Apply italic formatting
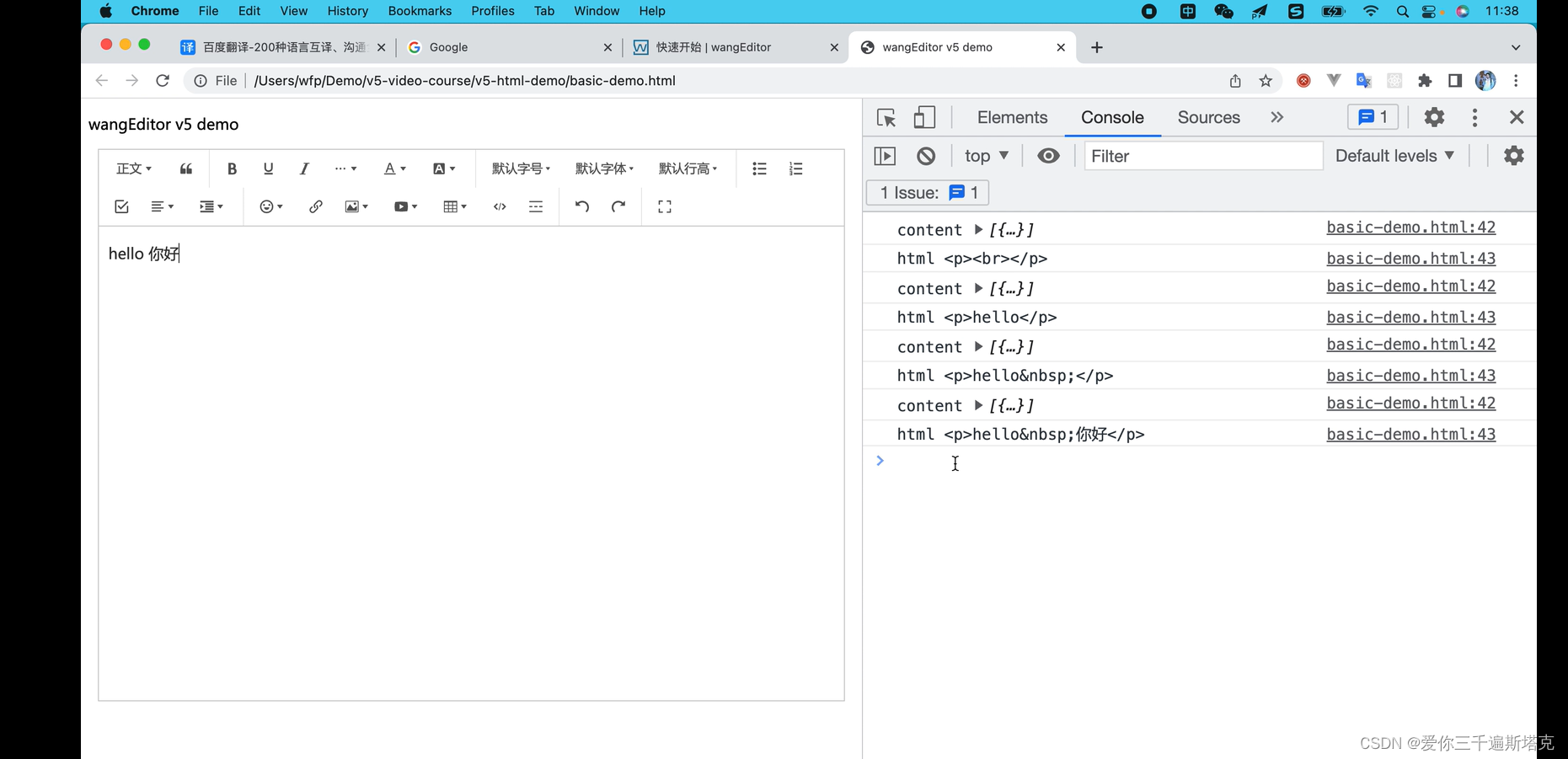The image size is (1568, 759). point(304,168)
